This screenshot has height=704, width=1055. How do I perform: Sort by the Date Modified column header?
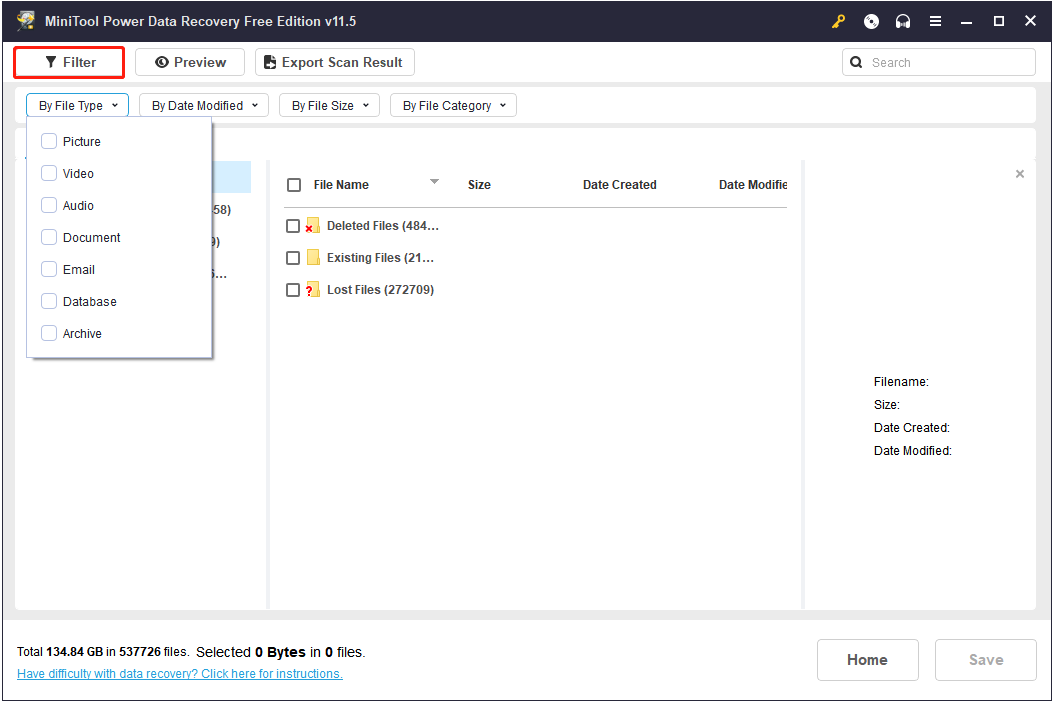(753, 185)
